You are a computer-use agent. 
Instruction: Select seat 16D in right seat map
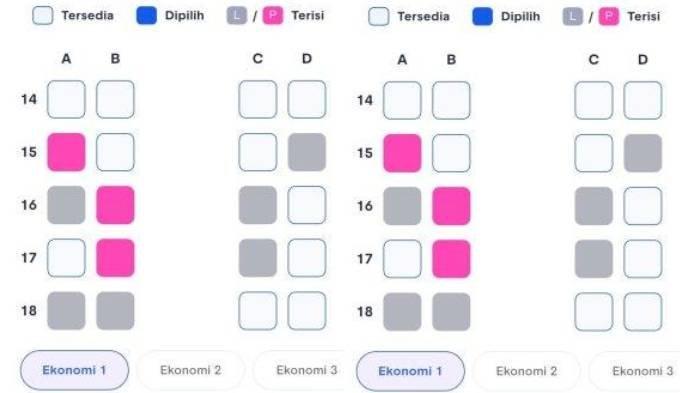click(x=642, y=206)
